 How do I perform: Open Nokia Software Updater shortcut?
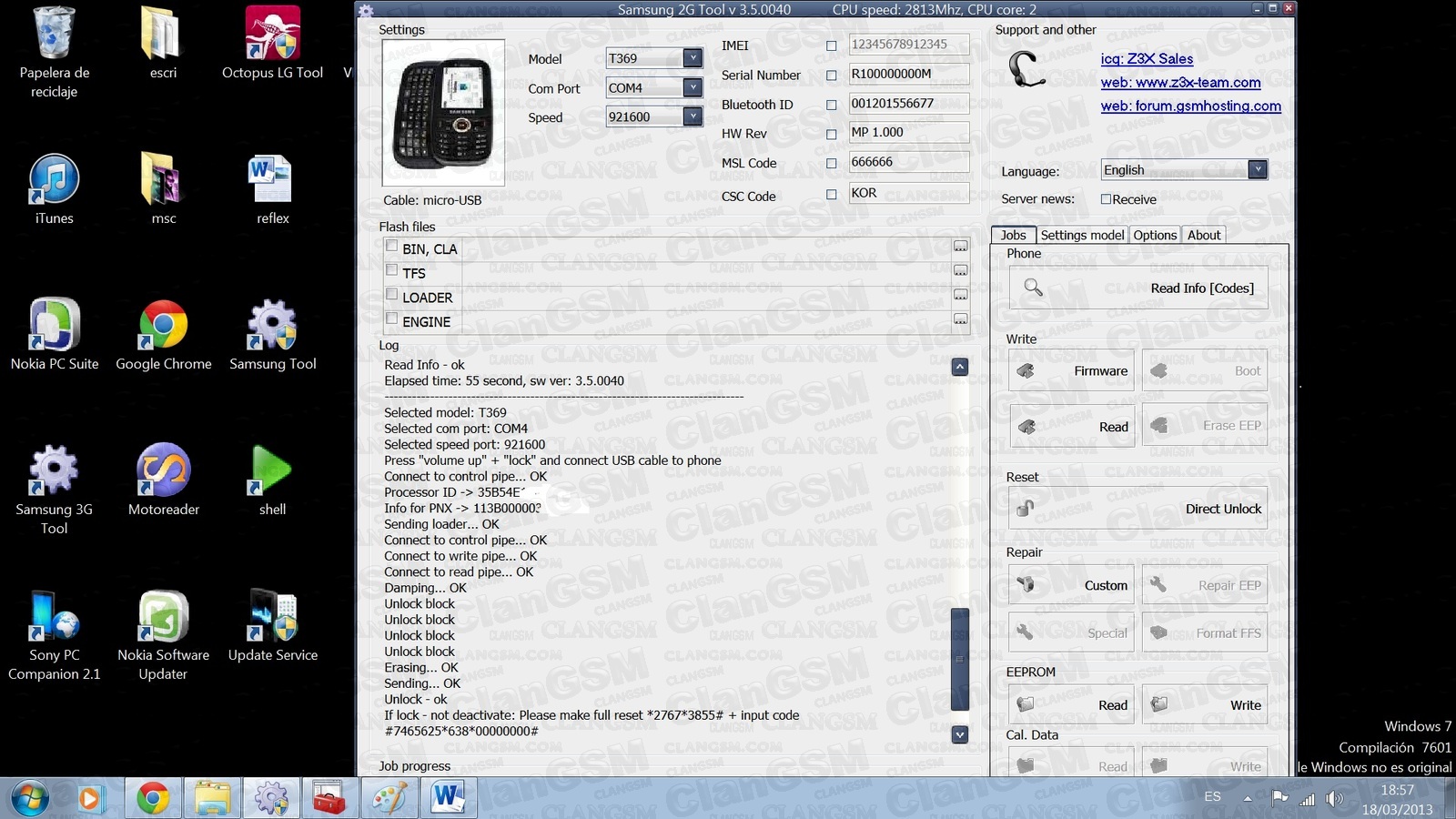(163, 634)
